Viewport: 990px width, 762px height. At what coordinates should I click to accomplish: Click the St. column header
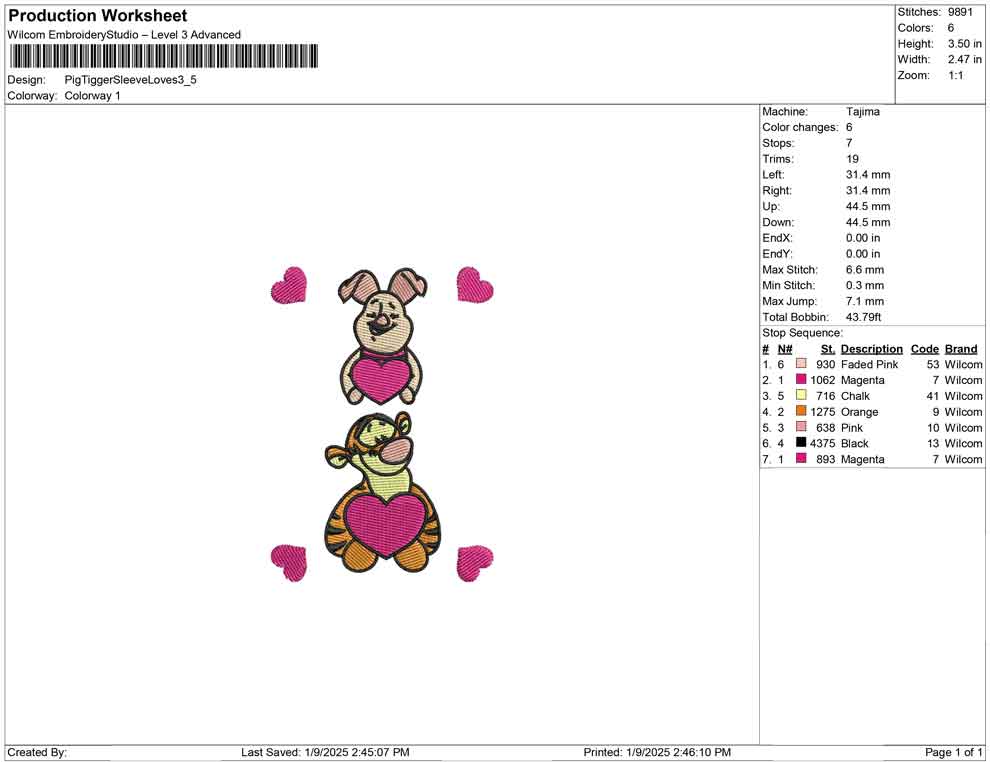coord(828,348)
